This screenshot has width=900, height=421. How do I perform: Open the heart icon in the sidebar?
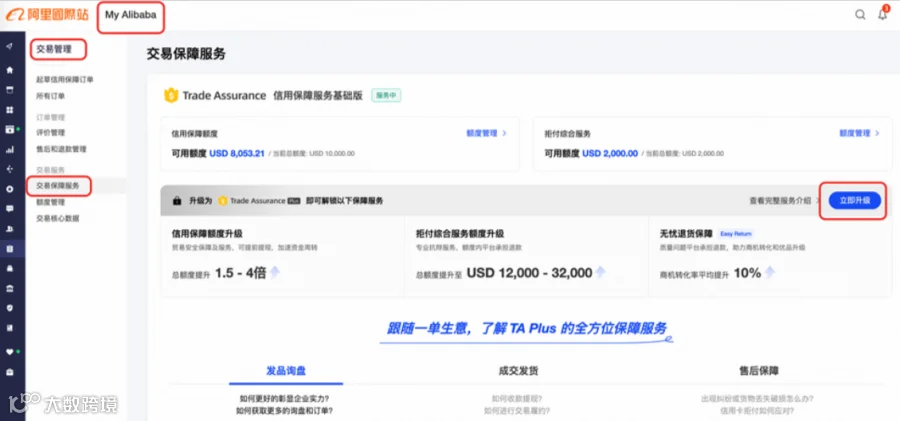[9, 352]
